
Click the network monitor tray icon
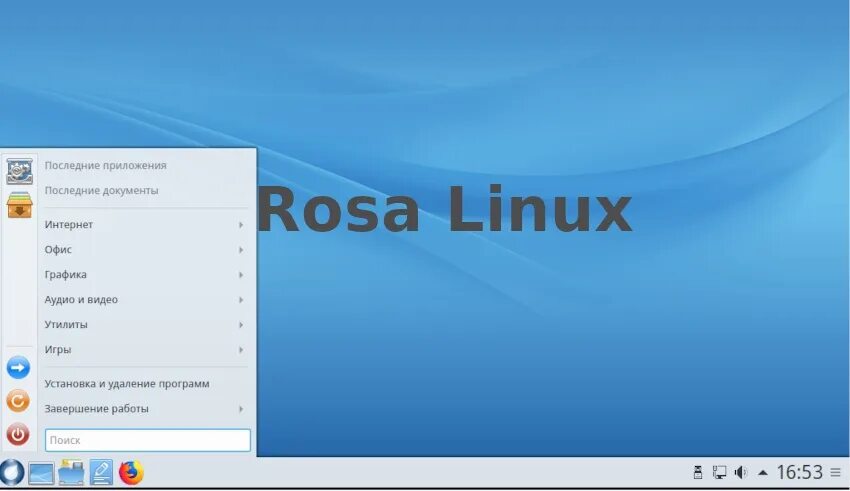719,473
